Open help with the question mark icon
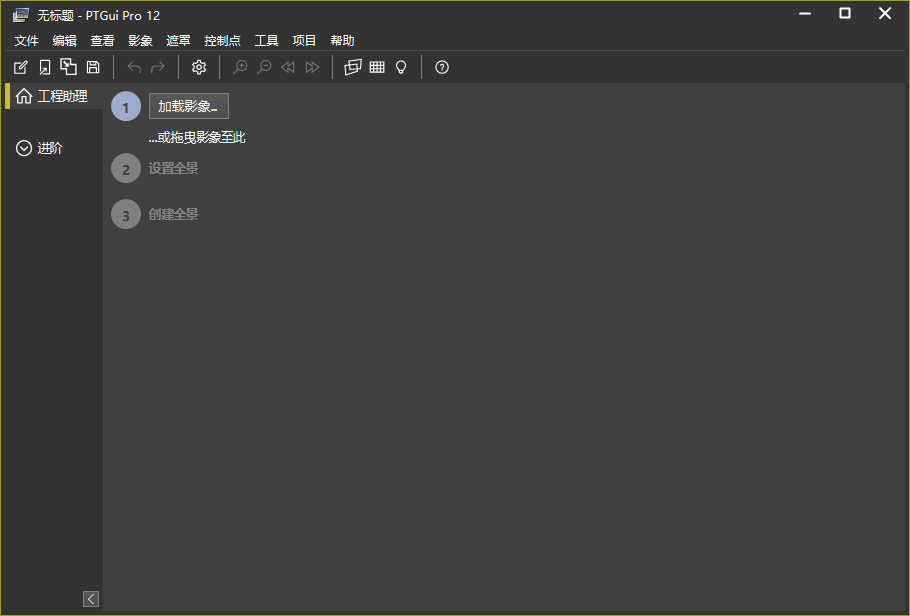This screenshot has height=616, width=910. click(441, 67)
